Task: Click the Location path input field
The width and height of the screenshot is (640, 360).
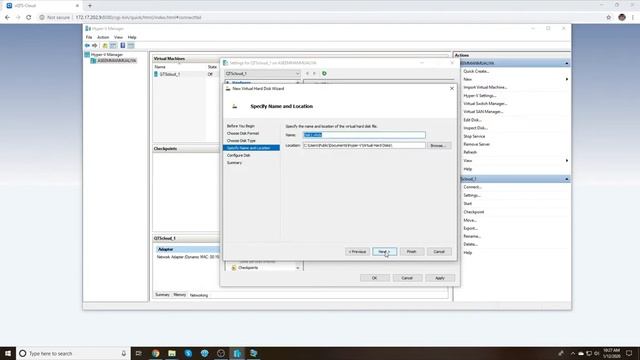Action: (x=364, y=145)
